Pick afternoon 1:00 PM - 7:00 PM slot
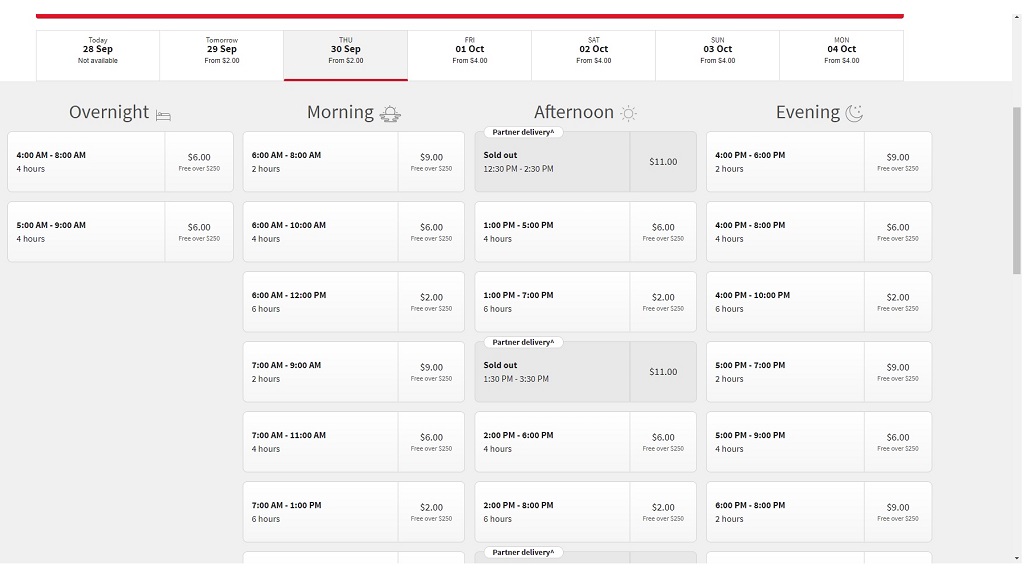This screenshot has height=576, width=1024. (x=585, y=302)
